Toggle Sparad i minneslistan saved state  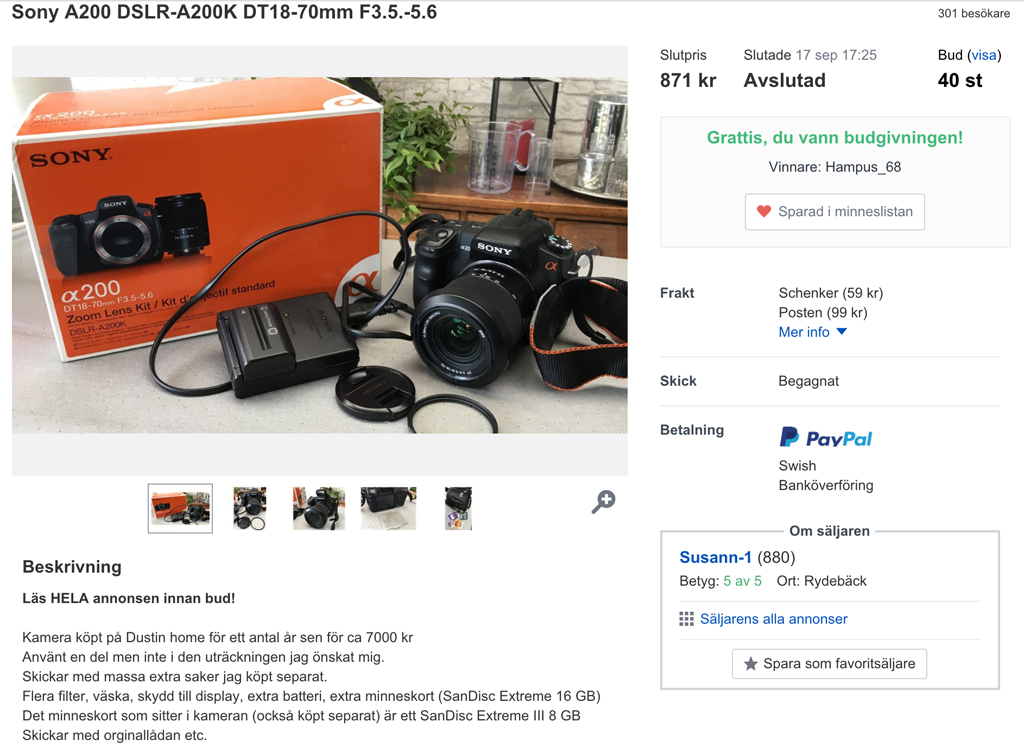835,212
